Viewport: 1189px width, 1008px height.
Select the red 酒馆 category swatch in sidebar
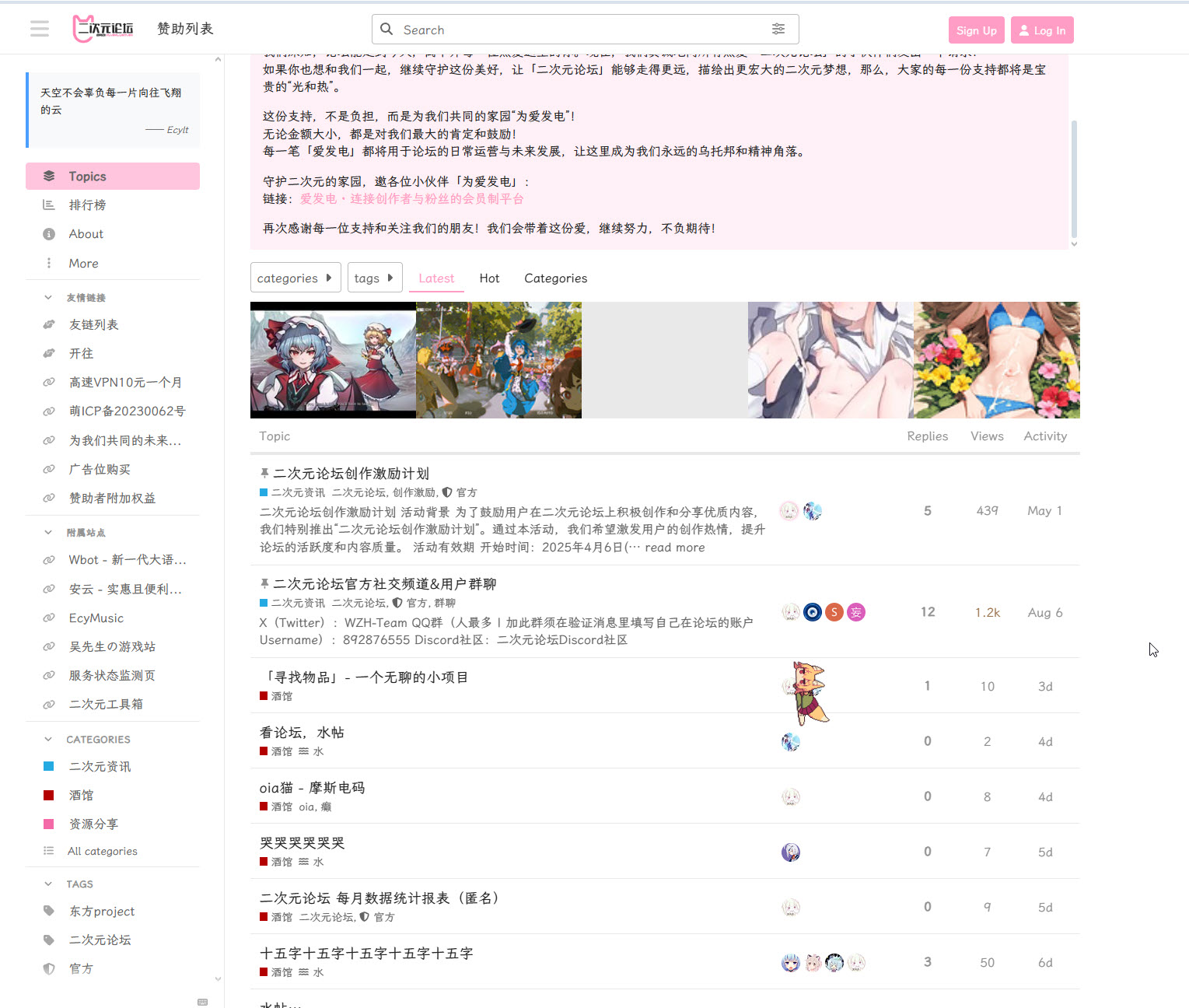click(48, 796)
